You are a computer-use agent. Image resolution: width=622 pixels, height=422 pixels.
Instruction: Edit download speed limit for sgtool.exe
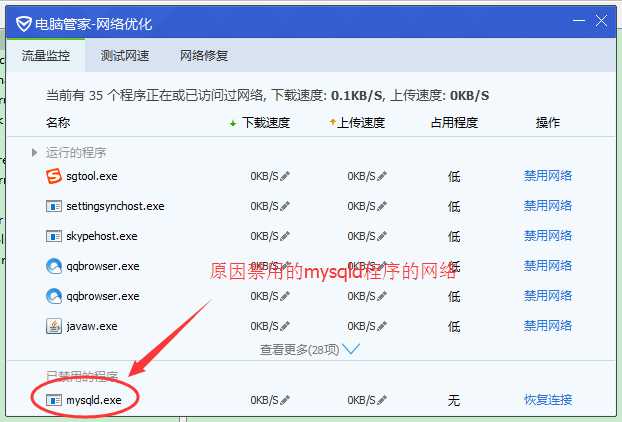point(285,176)
